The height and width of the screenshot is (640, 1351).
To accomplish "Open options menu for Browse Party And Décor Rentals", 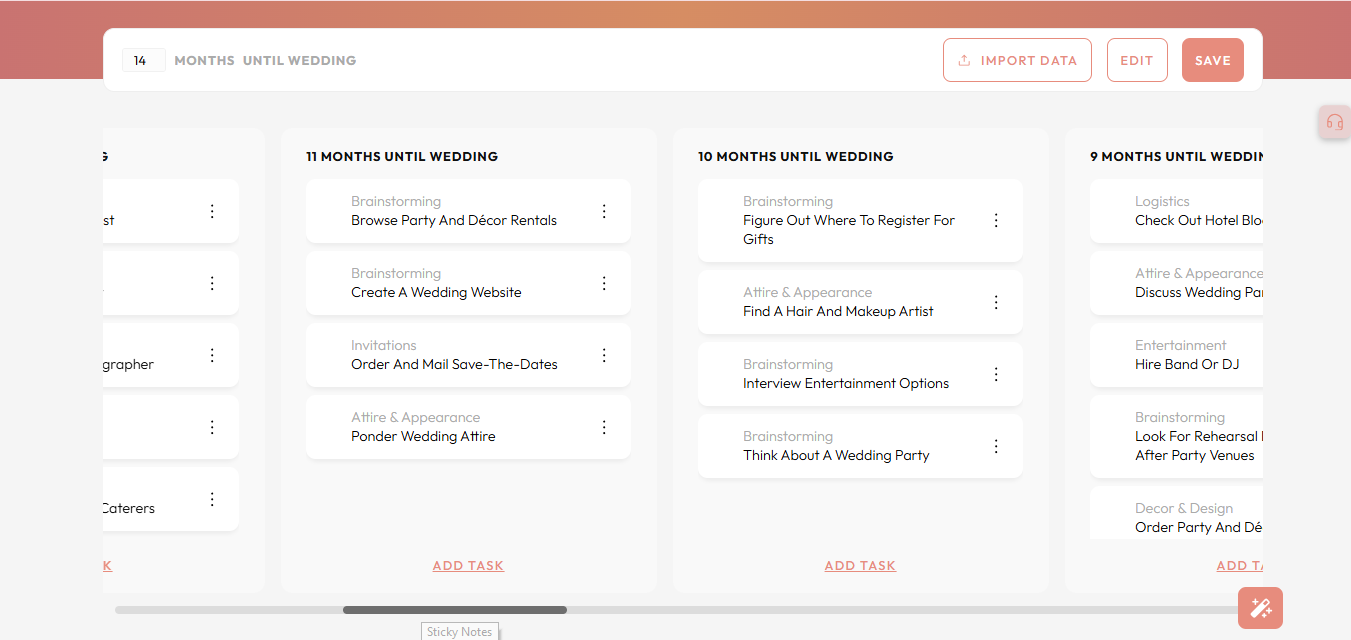I will click(604, 211).
